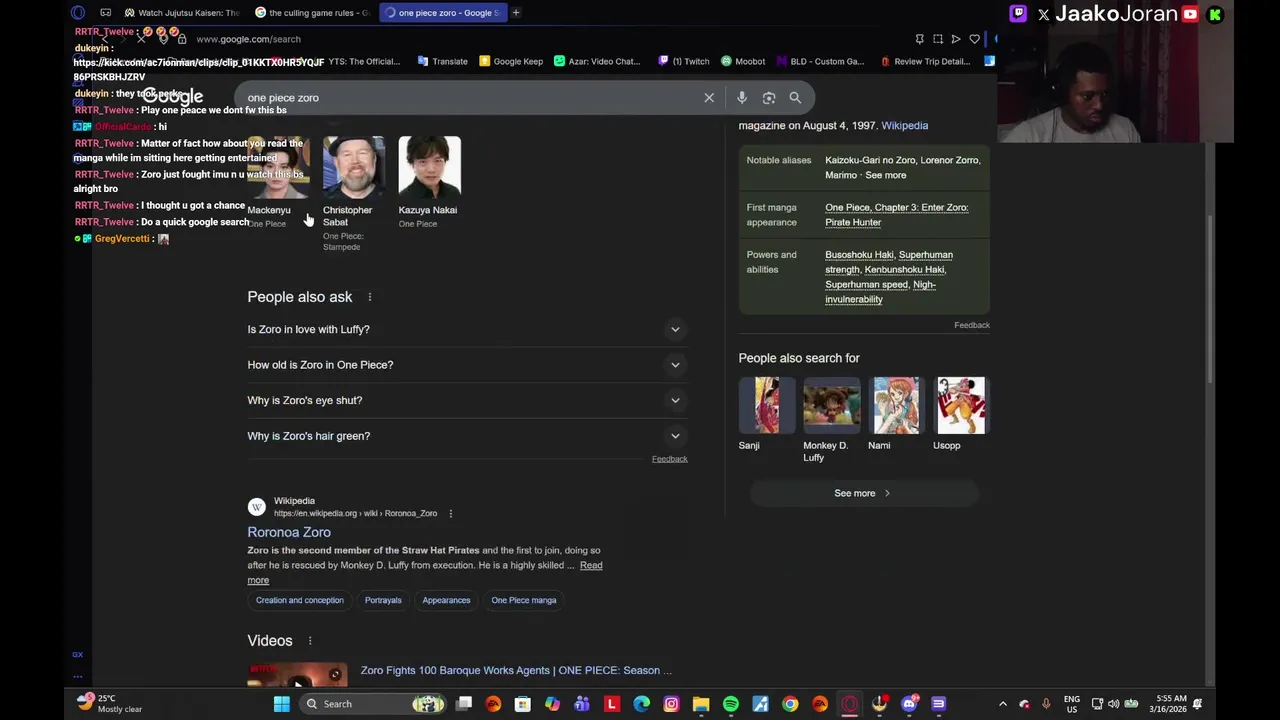Open Spotify from the taskbar
Screen dimensions: 1280x720
coord(731,704)
